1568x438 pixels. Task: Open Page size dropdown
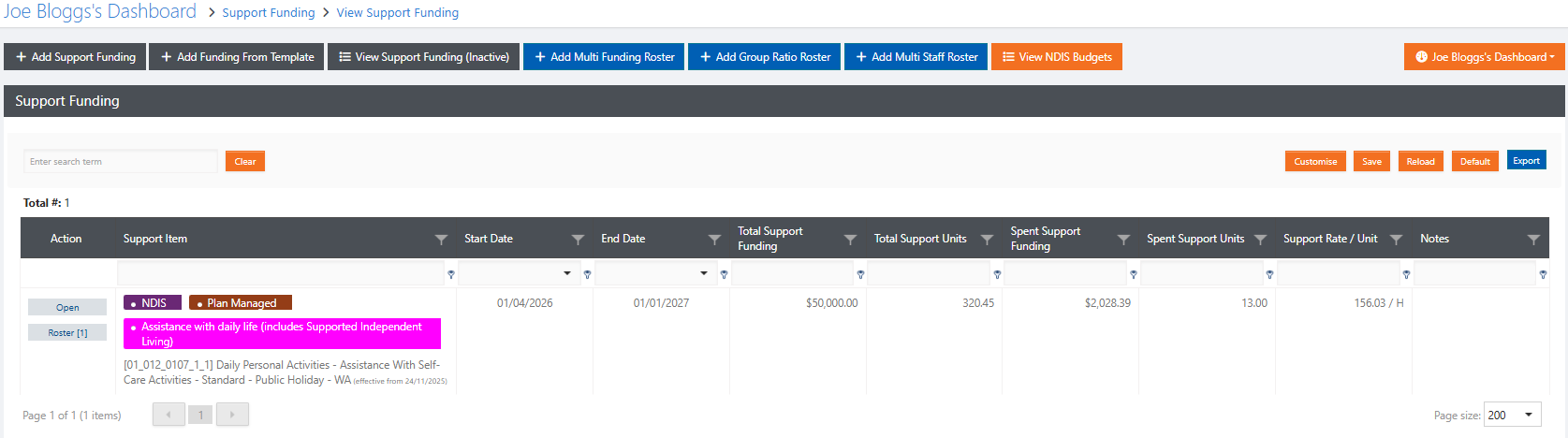point(1512,415)
